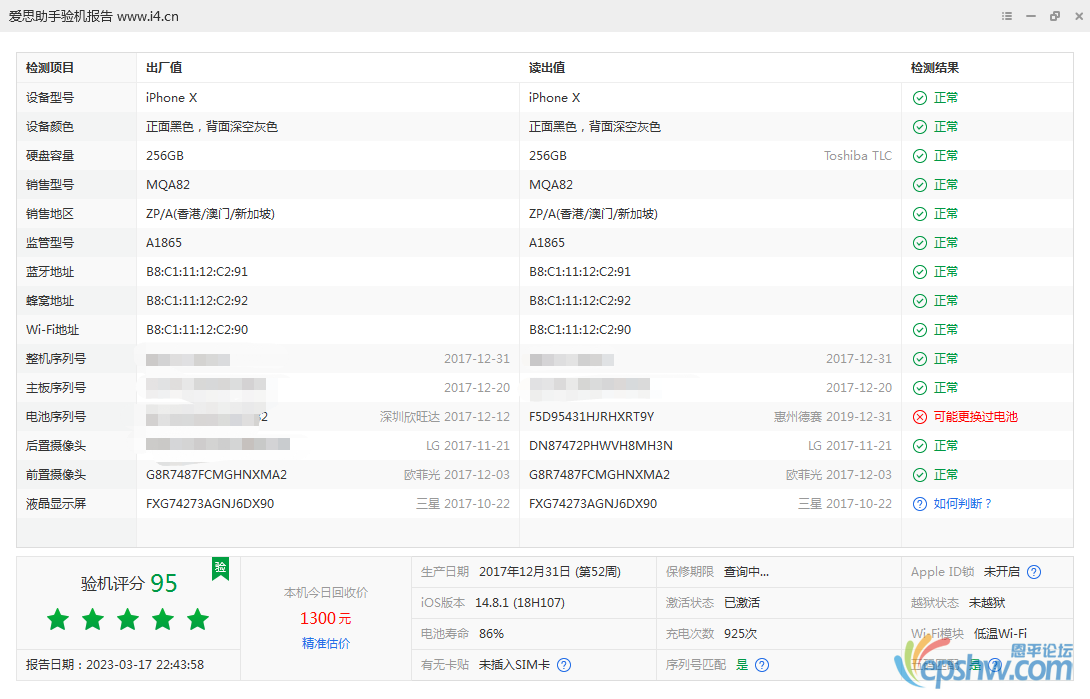
Task: Click green check icon in 销售型号 row
Action: tap(920, 185)
